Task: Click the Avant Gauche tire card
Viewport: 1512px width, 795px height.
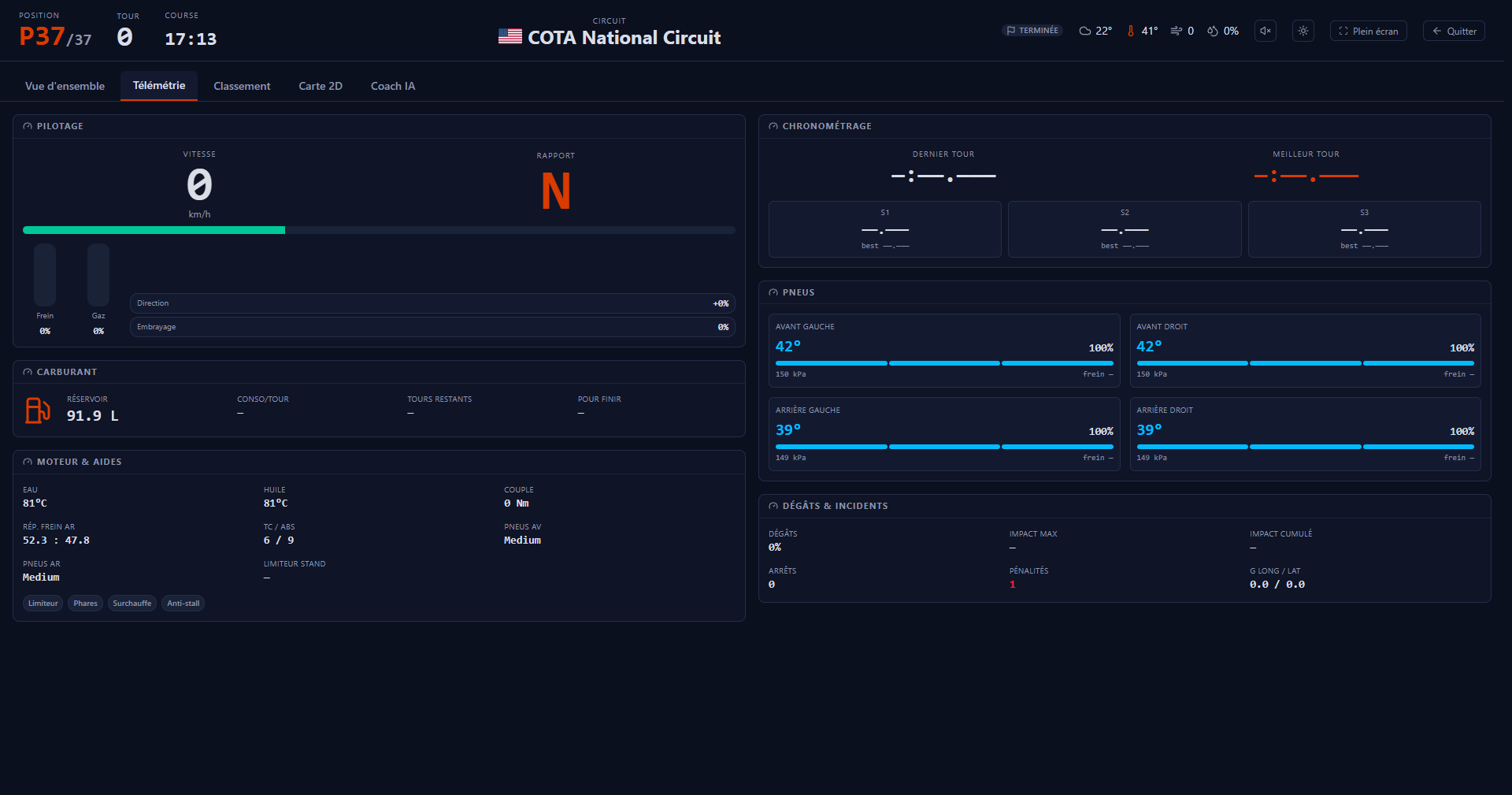Action: (944, 351)
